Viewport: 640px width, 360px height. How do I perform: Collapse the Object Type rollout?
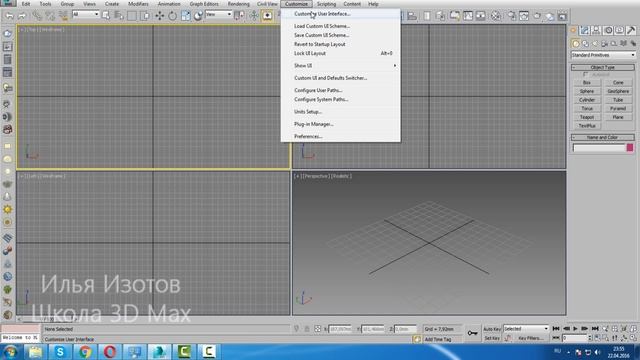click(x=603, y=67)
